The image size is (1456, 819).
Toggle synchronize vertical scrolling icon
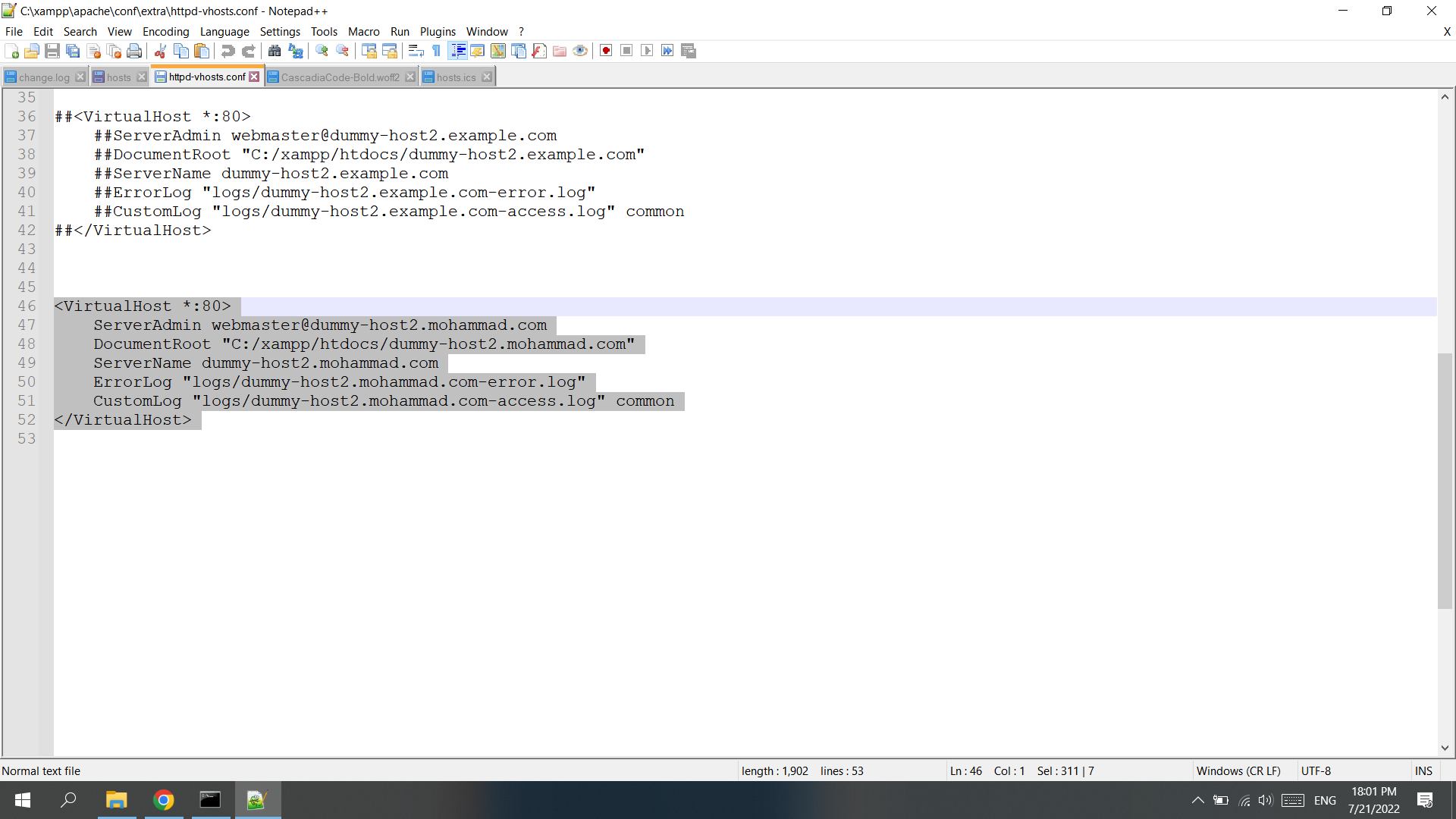[x=369, y=51]
